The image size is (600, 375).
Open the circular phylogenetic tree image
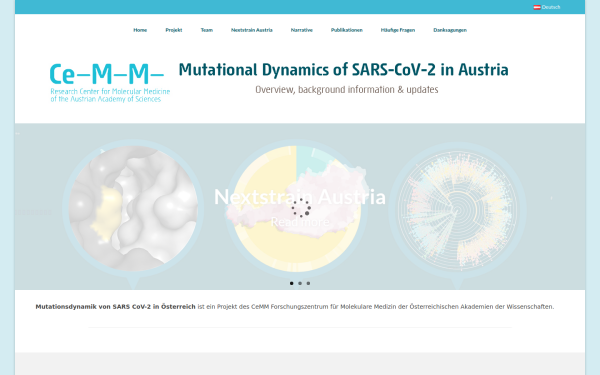click(x=457, y=210)
